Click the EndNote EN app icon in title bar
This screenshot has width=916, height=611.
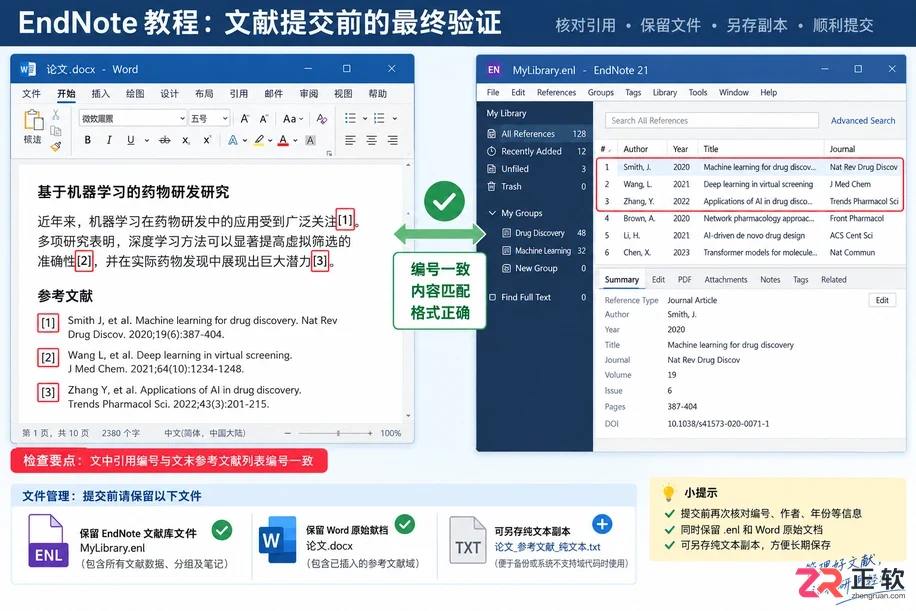point(494,70)
